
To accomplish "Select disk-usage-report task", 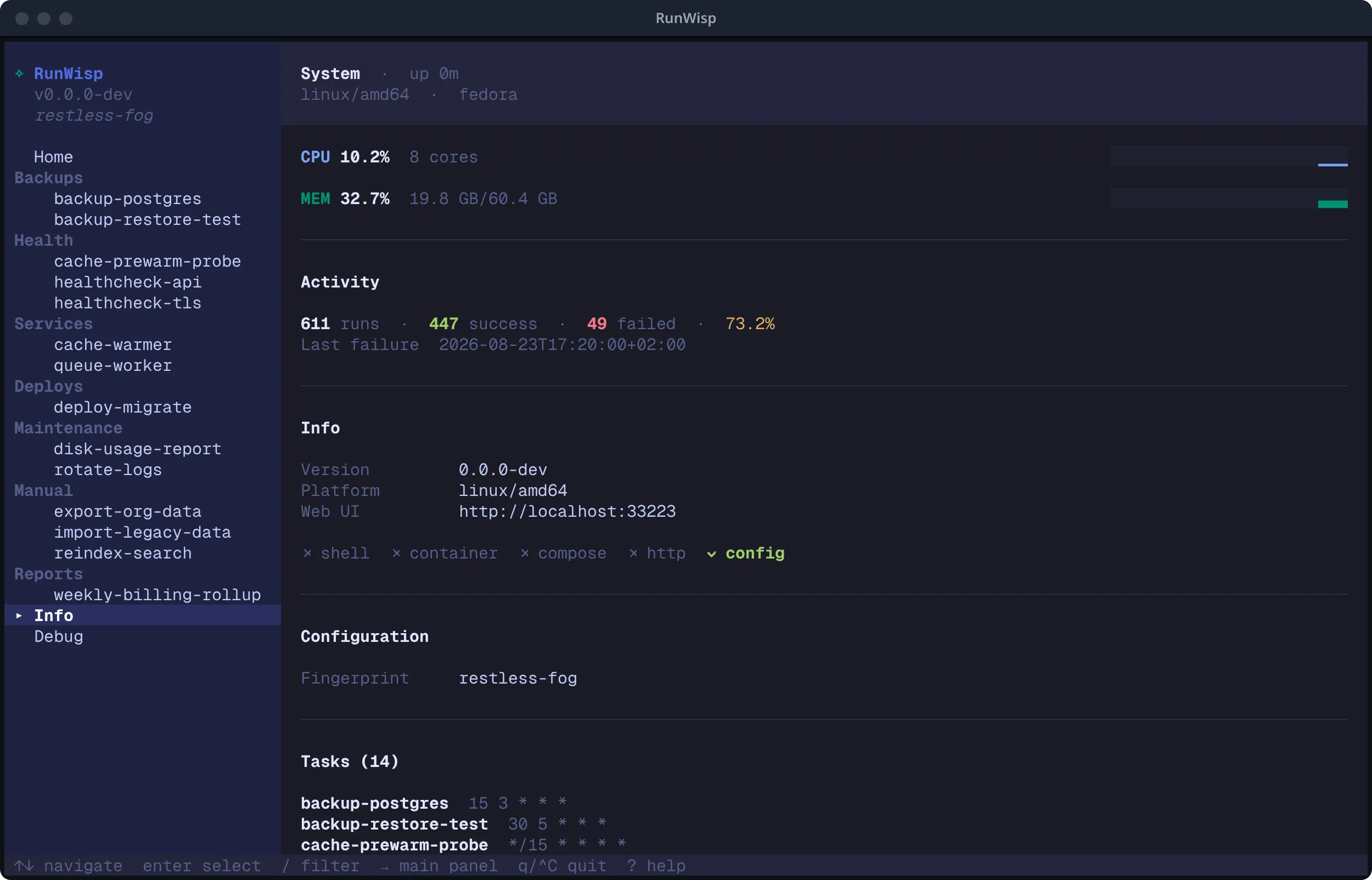I will click(x=137, y=449).
